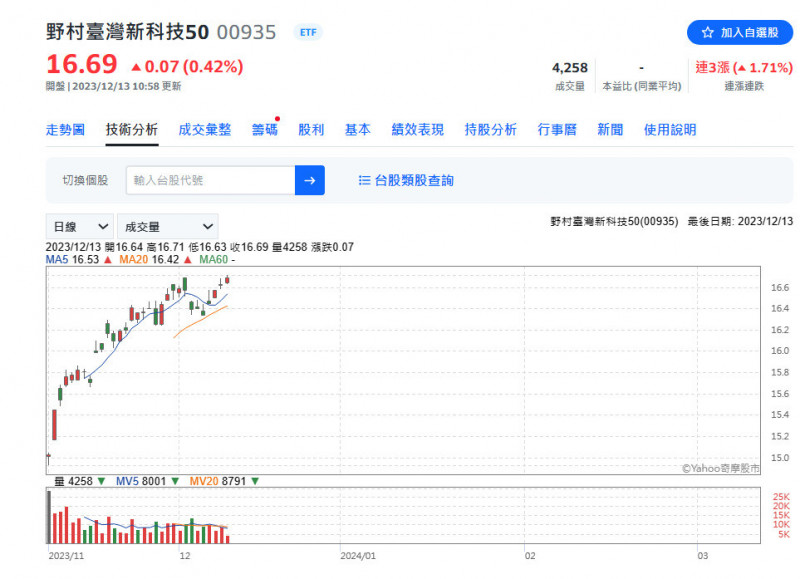Toggle the MA60 indicator label
The height and width of the screenshot is (579, 800).
click(x=216, y=260)
